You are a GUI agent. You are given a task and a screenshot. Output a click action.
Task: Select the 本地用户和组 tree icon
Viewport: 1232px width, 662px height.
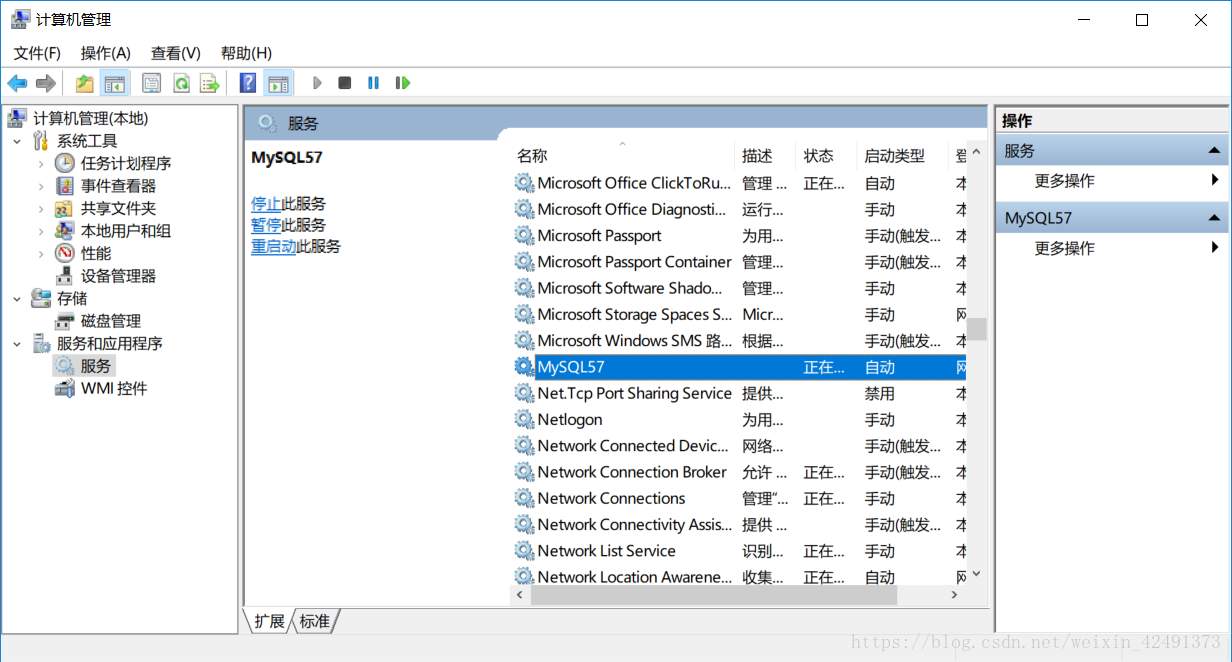pyautogui.click(x=64, y=231)
